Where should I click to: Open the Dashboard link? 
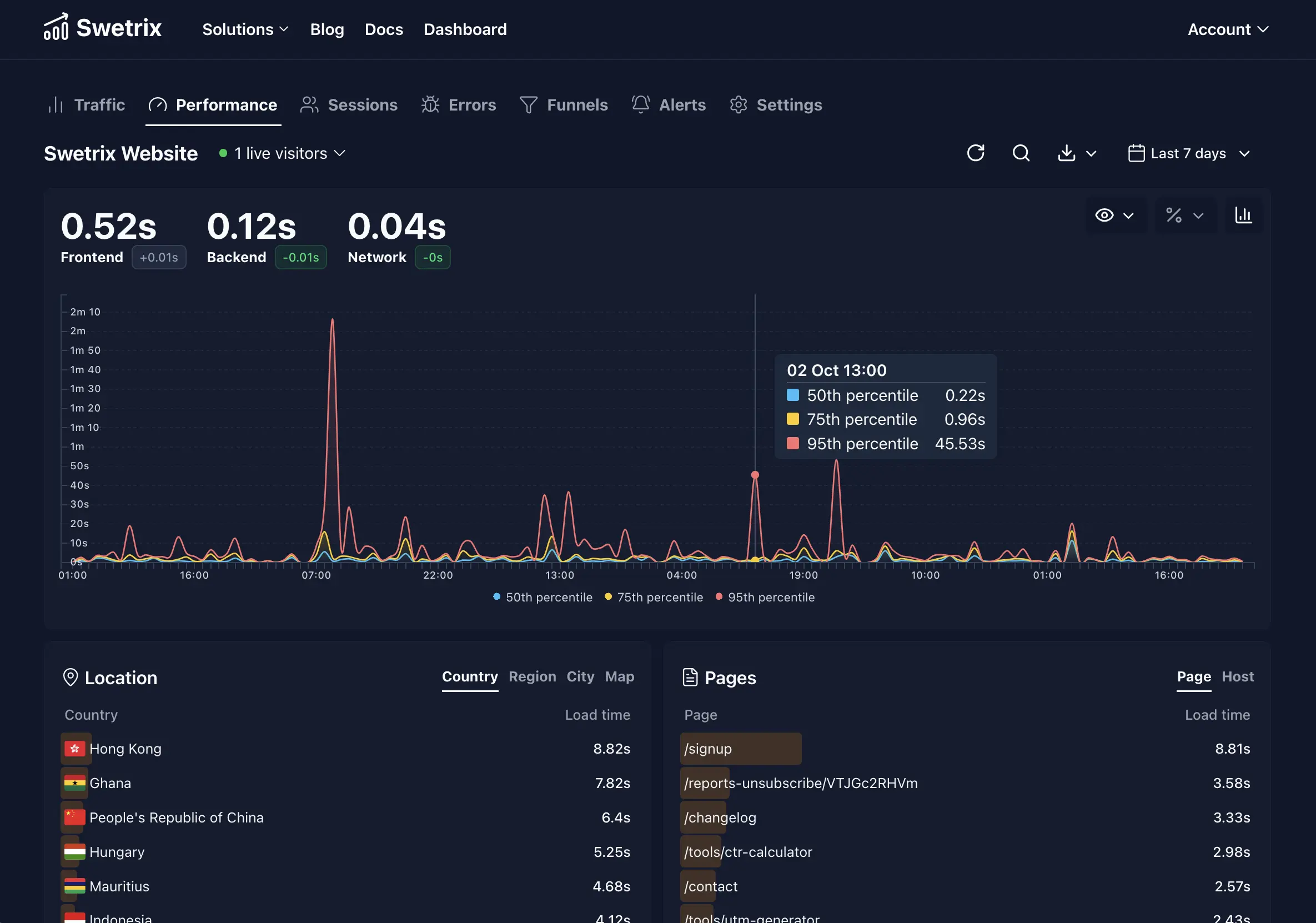[x=465, y=29]
